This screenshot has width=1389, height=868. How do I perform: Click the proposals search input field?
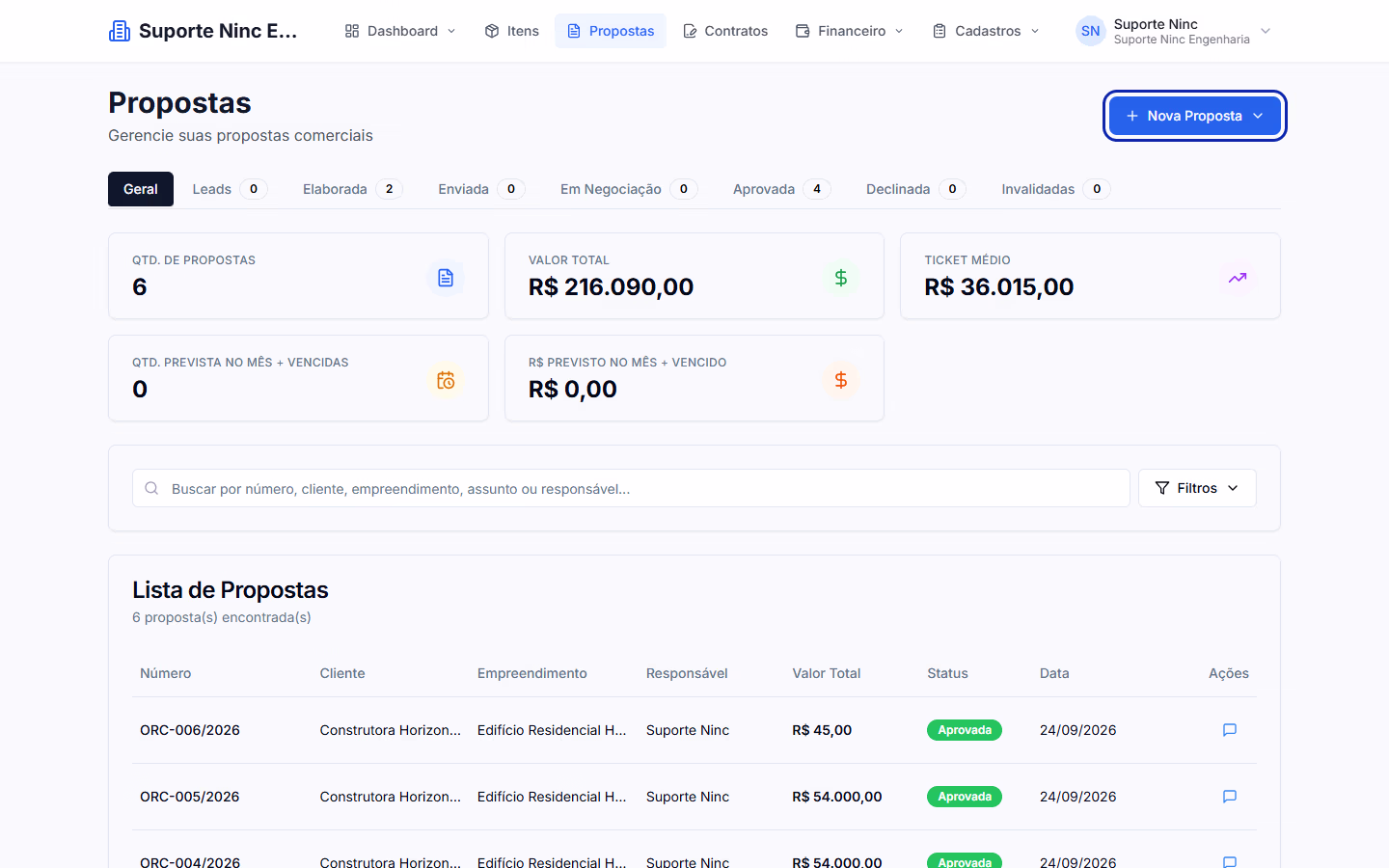631,488
